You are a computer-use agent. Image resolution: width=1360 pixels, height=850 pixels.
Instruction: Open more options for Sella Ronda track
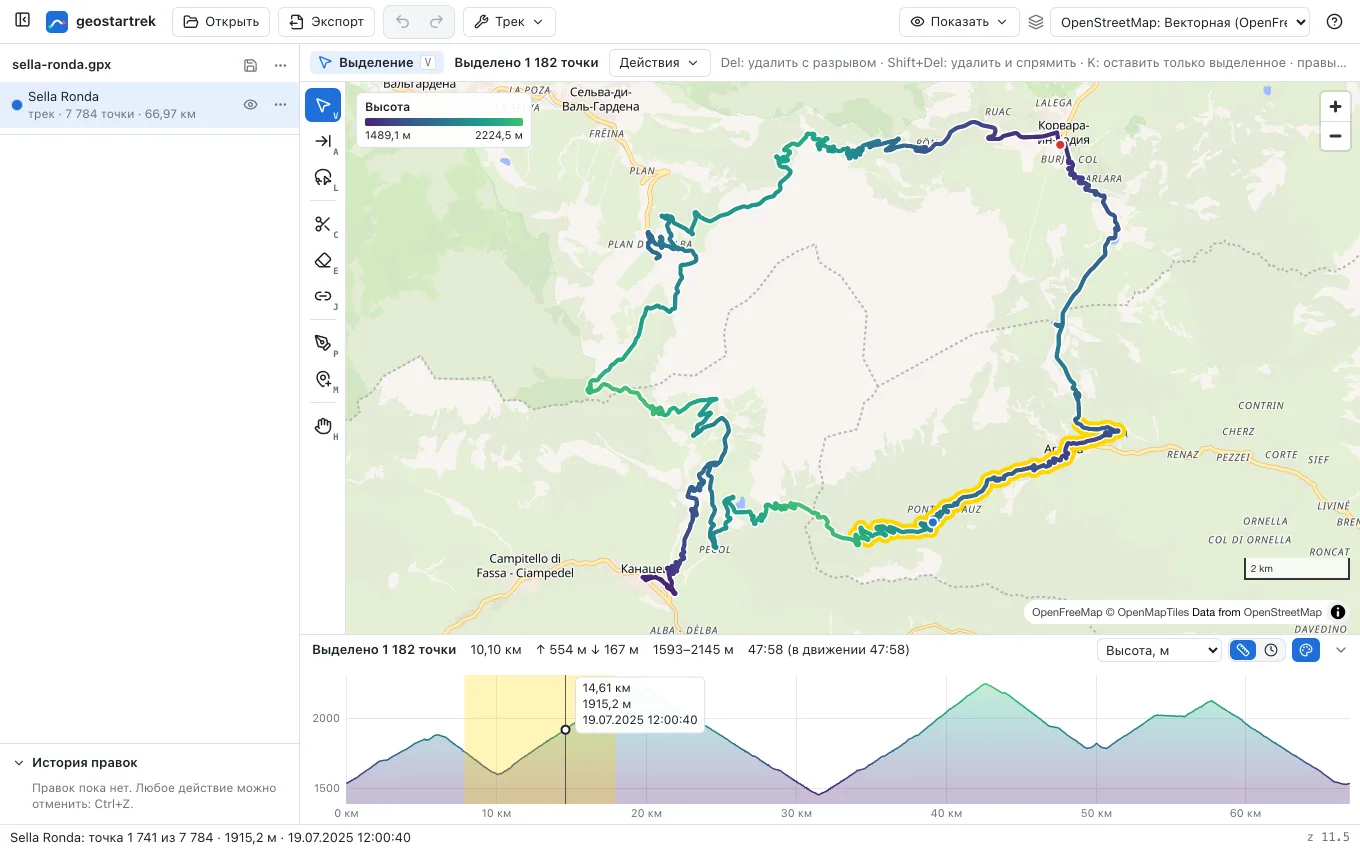(x=281, y=105)
